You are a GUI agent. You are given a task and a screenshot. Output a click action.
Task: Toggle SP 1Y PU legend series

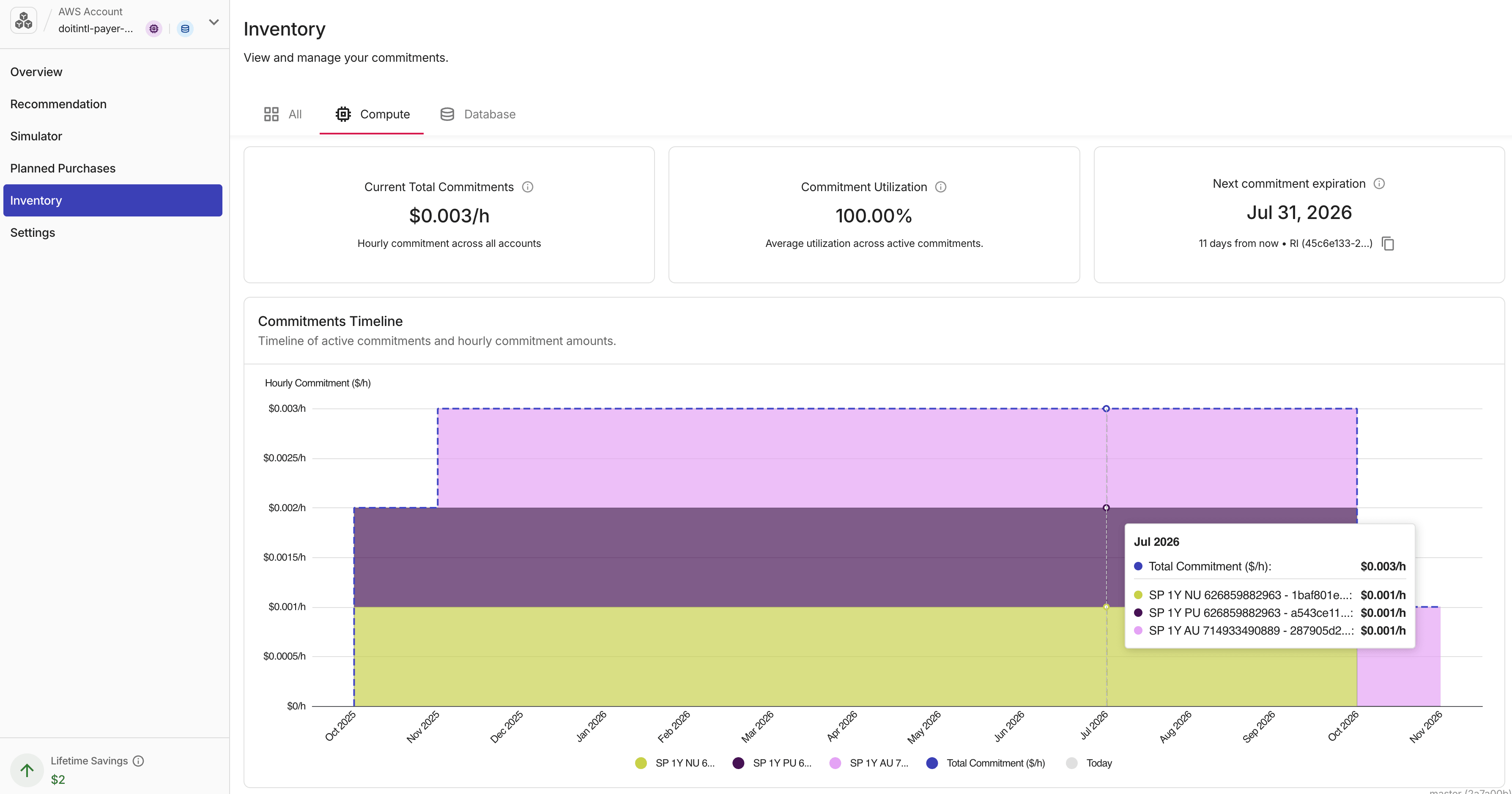[772, 764]
